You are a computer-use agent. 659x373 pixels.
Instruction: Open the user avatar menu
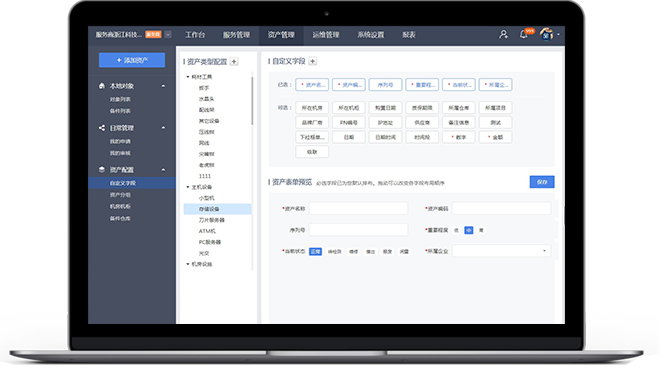(x=547, y=34)
